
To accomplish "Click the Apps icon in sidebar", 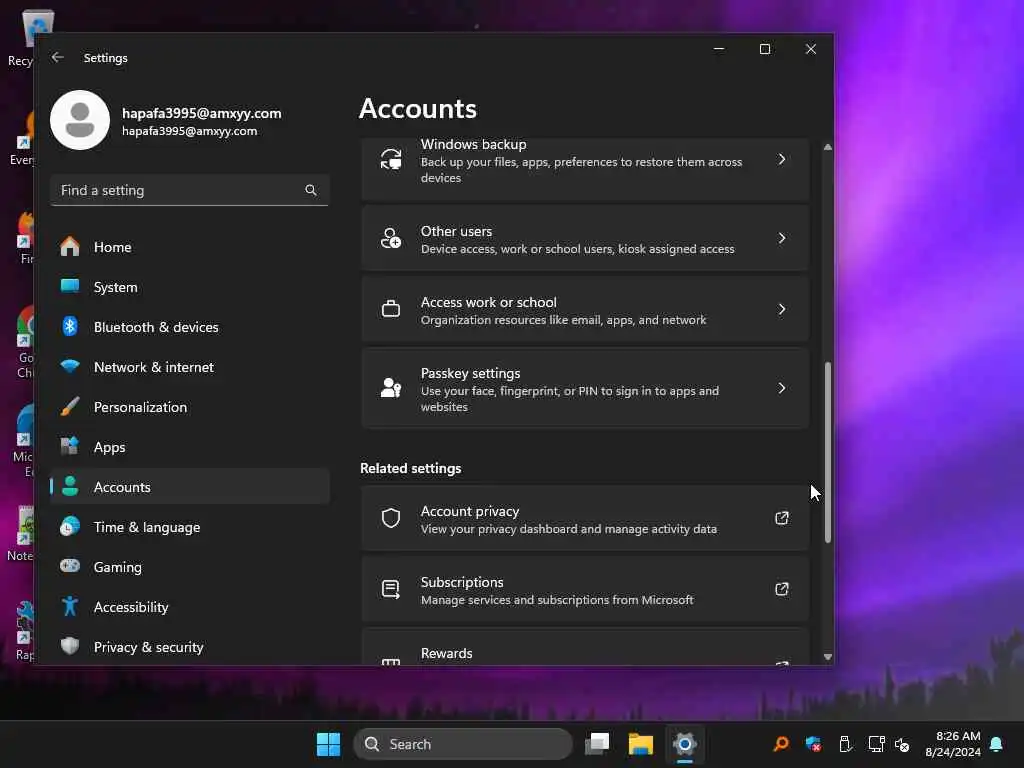I will tap(70, 447).
